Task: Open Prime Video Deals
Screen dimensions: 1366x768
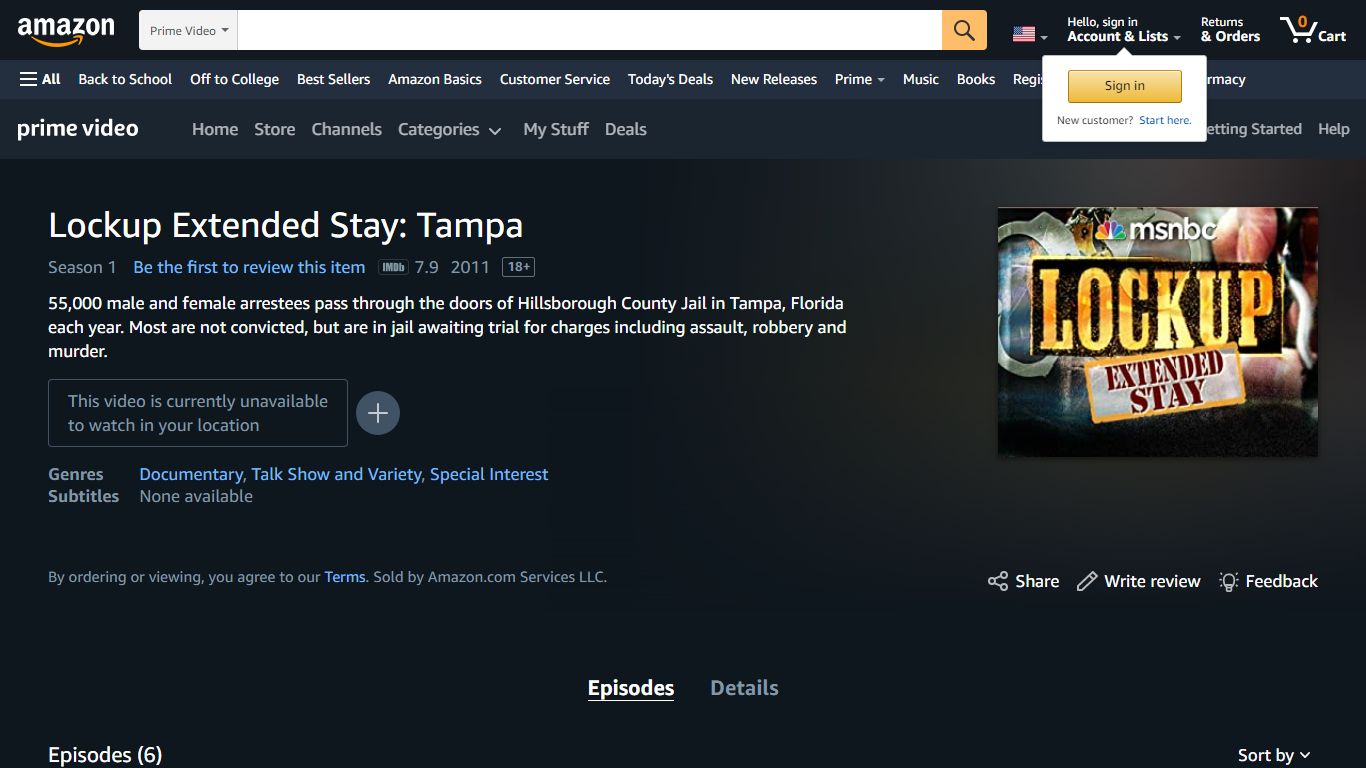Action: [x=626, y=129]
